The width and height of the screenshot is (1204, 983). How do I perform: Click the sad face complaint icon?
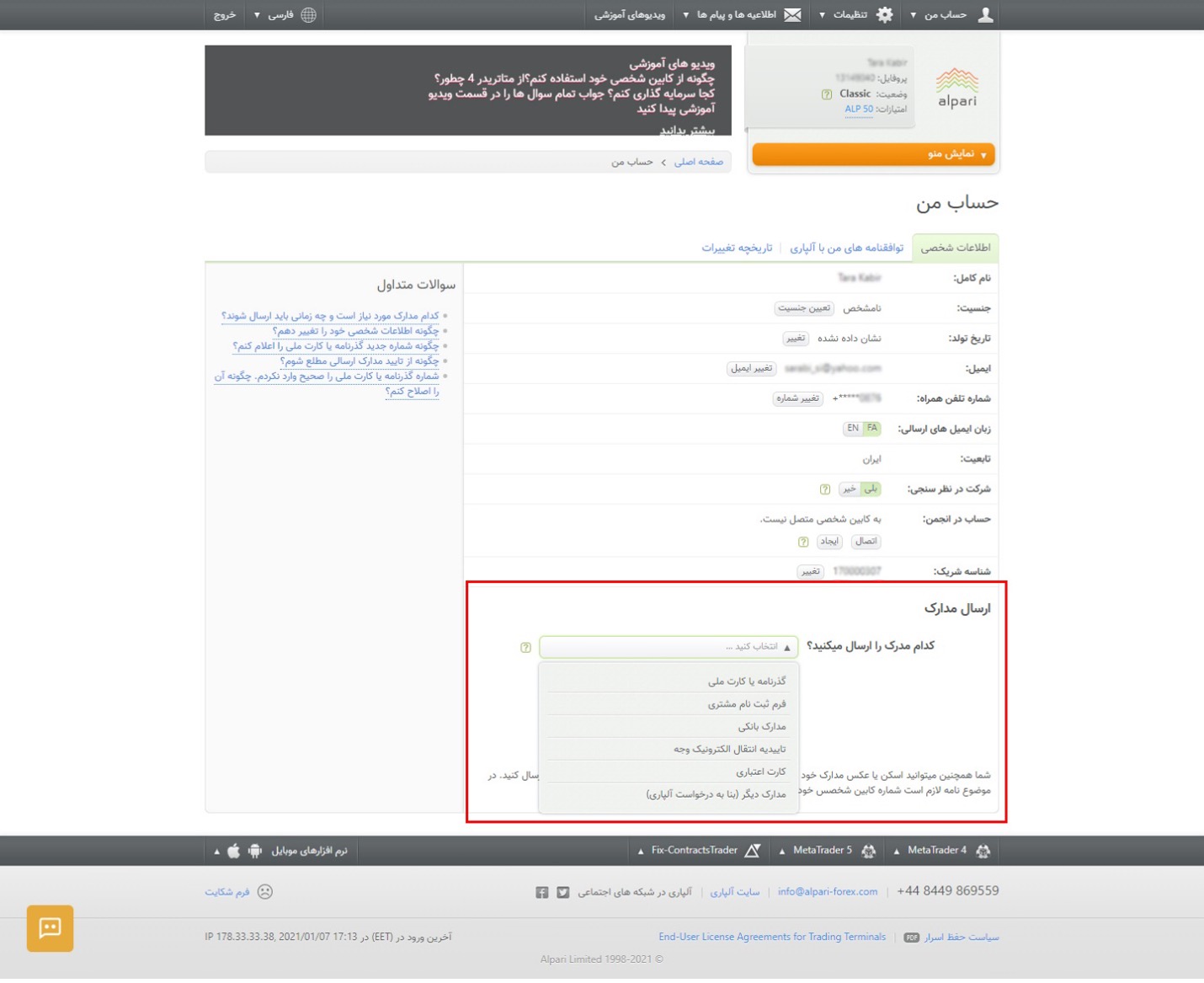click(264, 892)
